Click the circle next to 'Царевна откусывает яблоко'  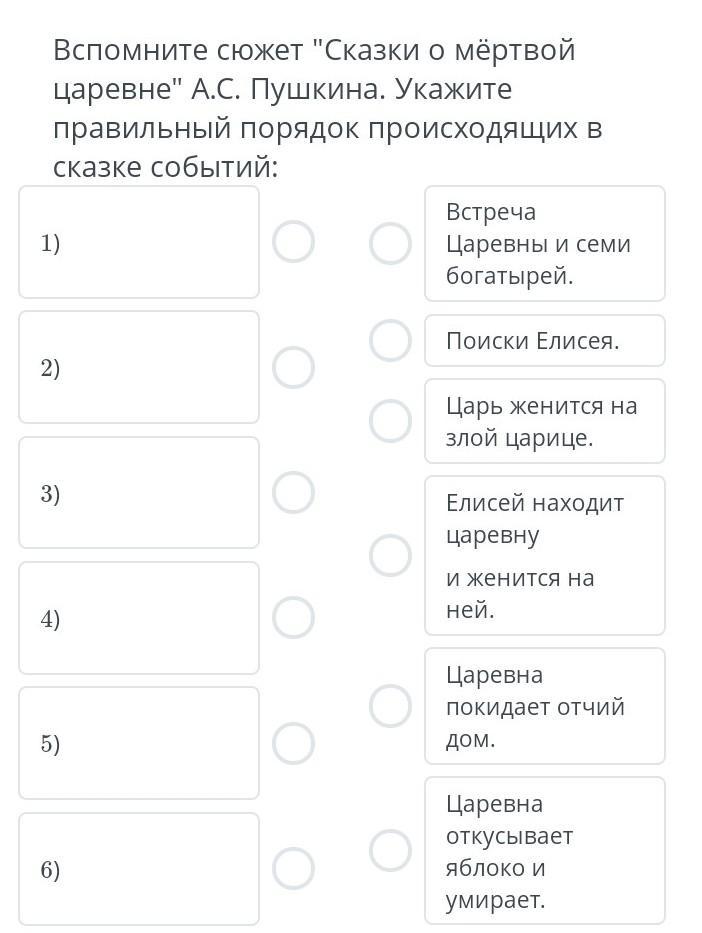tap(390, 850)
